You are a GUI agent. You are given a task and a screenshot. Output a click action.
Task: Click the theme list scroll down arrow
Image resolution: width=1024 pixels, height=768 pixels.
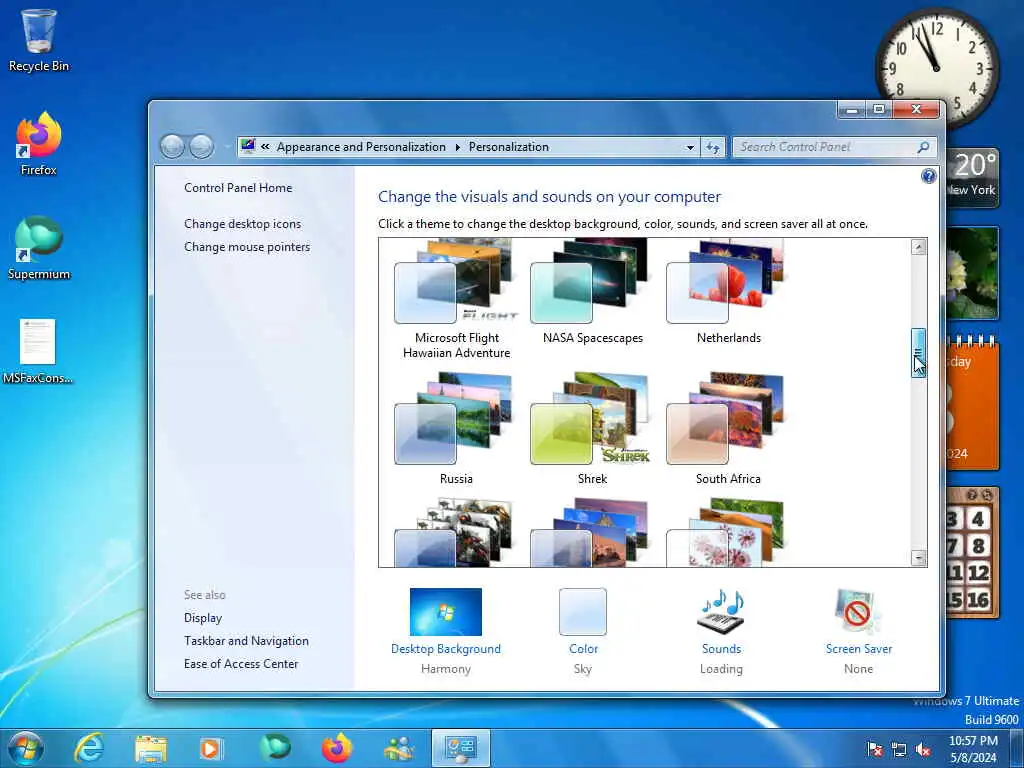click(918, 558)
